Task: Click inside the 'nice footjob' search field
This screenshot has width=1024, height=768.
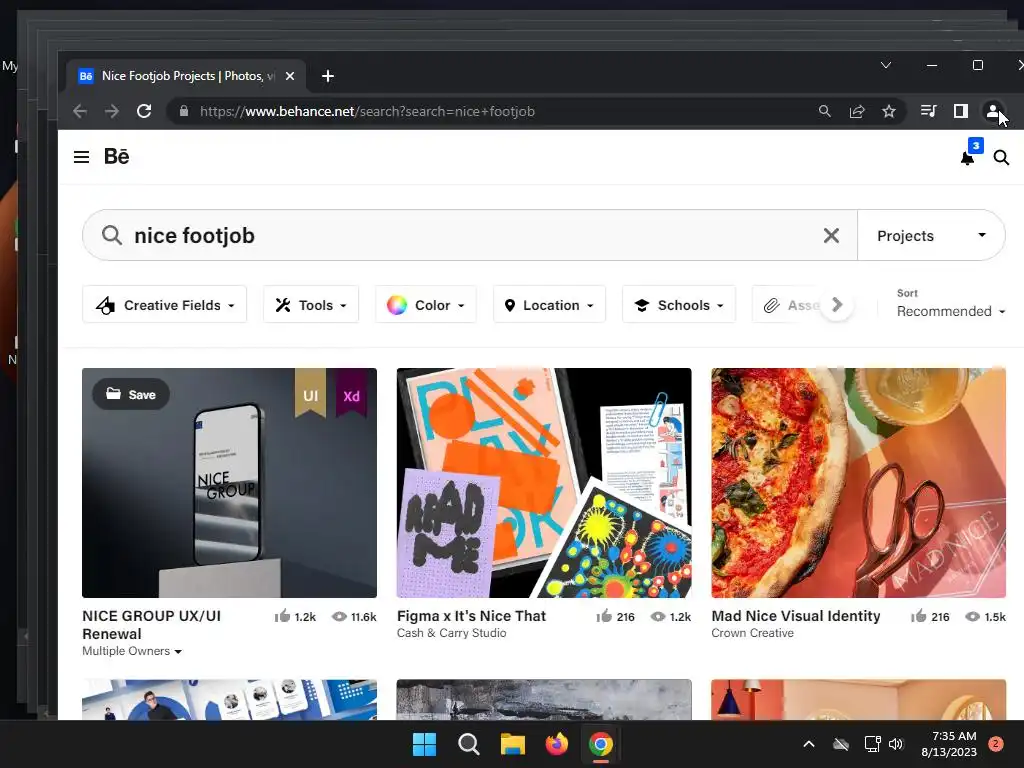Action: point(470,235)
